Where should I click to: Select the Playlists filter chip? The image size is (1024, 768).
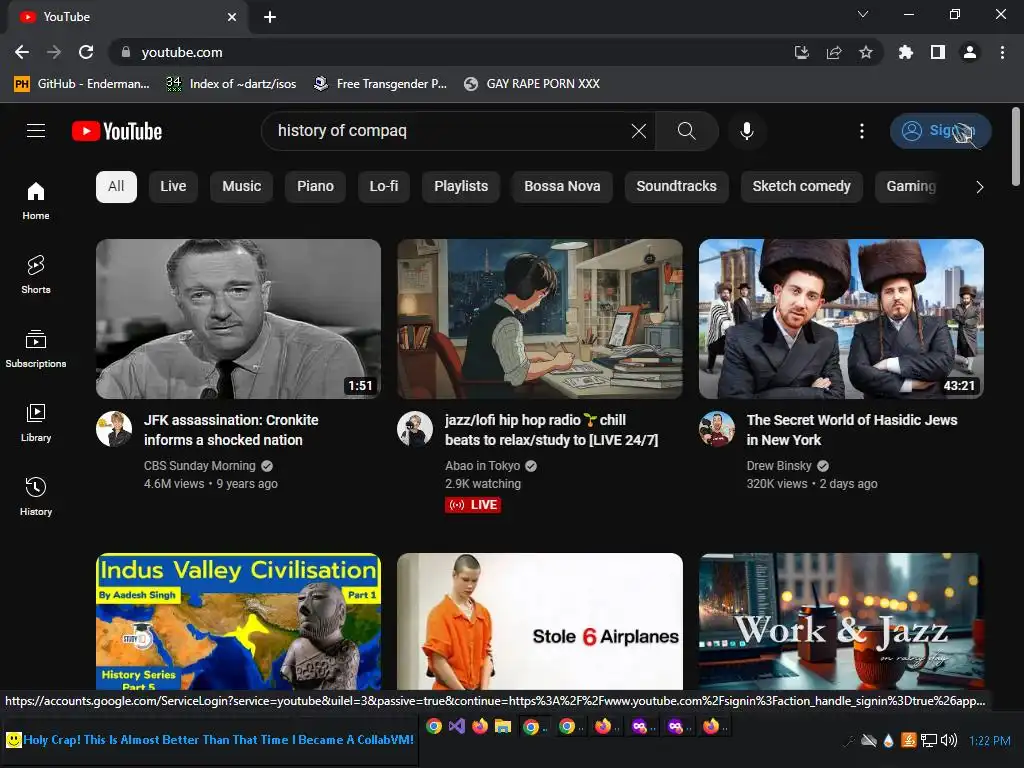coord(461,187)
